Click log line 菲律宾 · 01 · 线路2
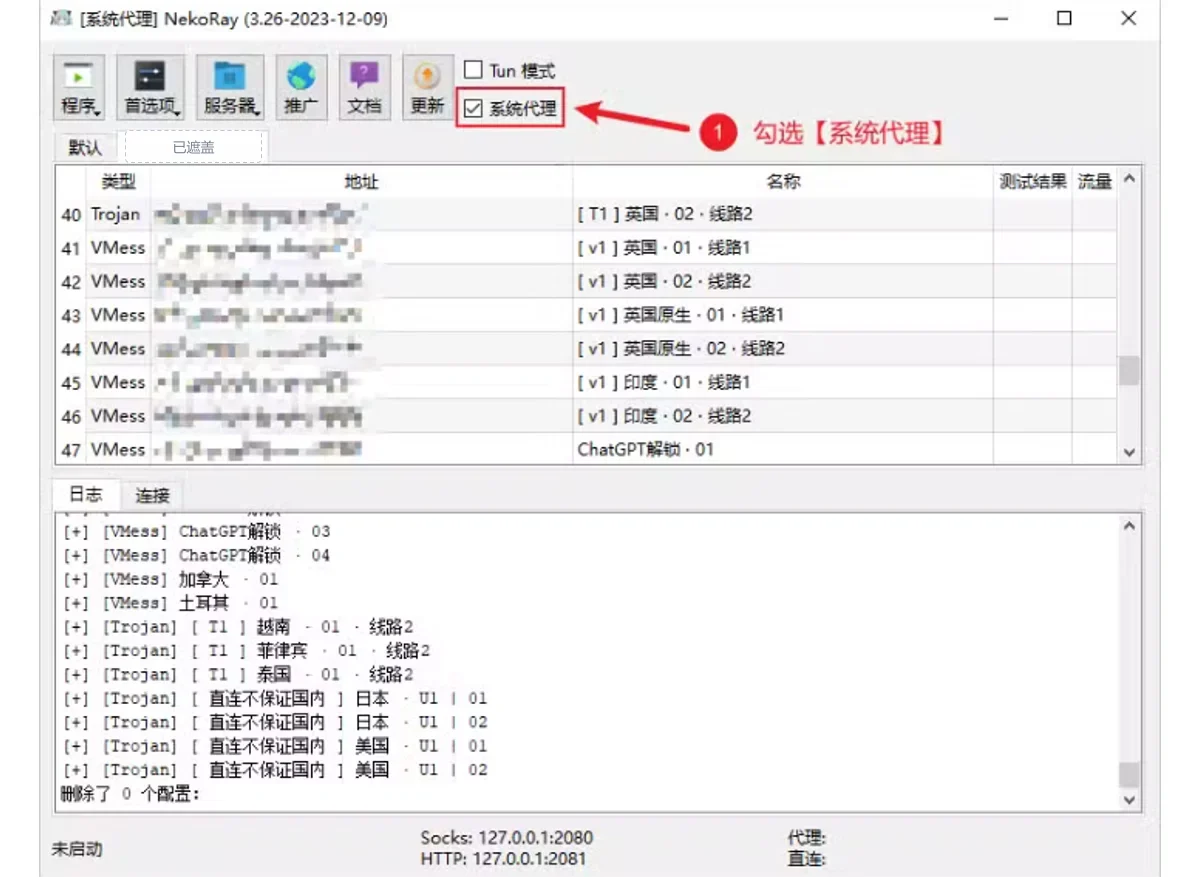The image size is (1200, 877). coord(246,651)
